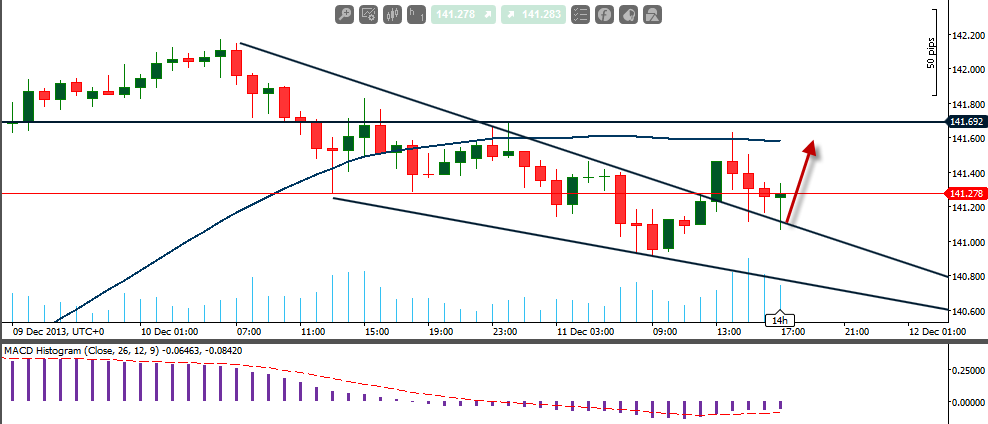
Task: Click the red 141.278 current price label
Action: 967,193
